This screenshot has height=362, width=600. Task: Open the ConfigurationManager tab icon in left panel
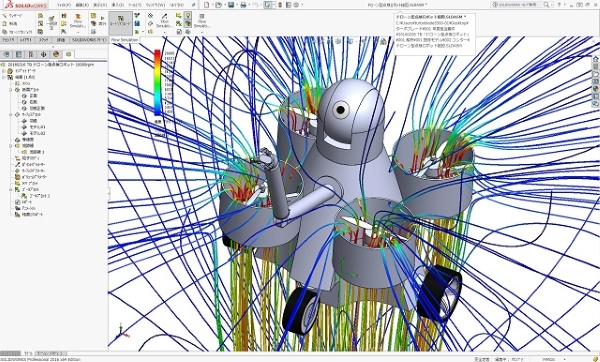tap(31, 54)
